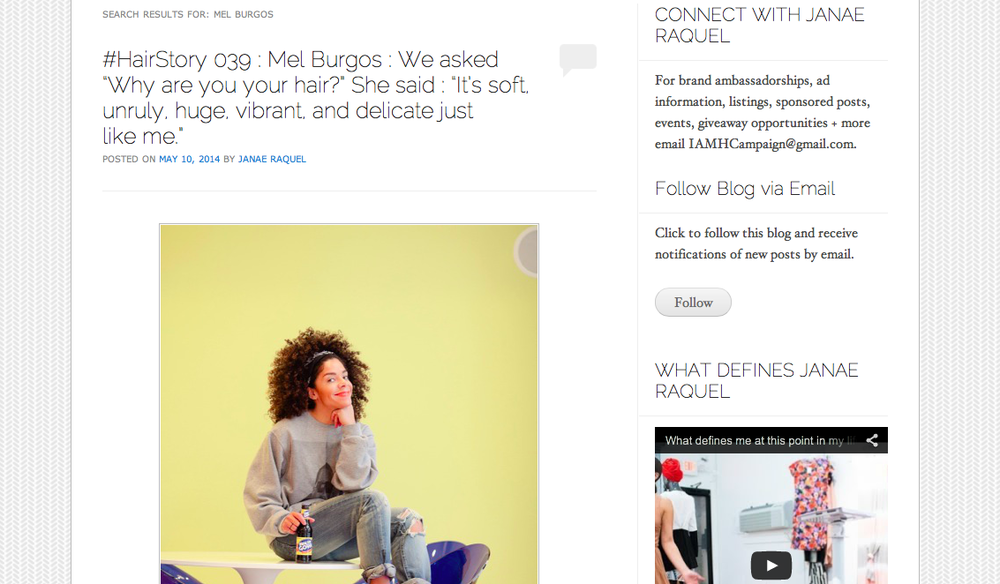Click the Follow button
Image resolution: width=1000 pixels, height=584 pixels.
tap(693, 302)
